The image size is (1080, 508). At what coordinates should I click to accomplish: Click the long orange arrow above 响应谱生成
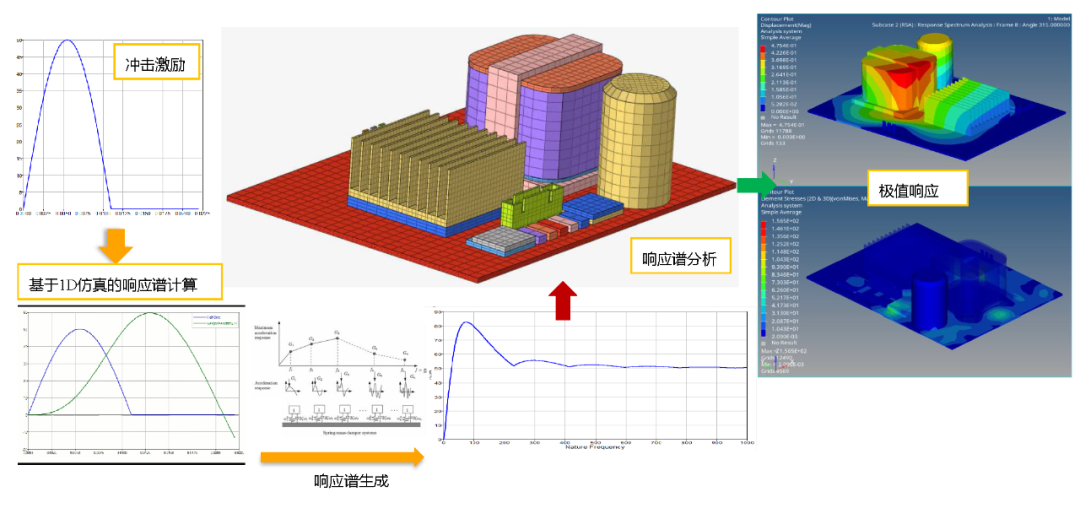(342, 456)
